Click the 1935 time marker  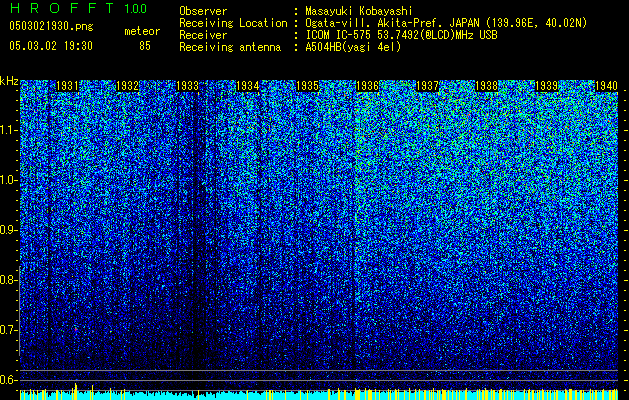pyautogui.click(x=308, y=86)
